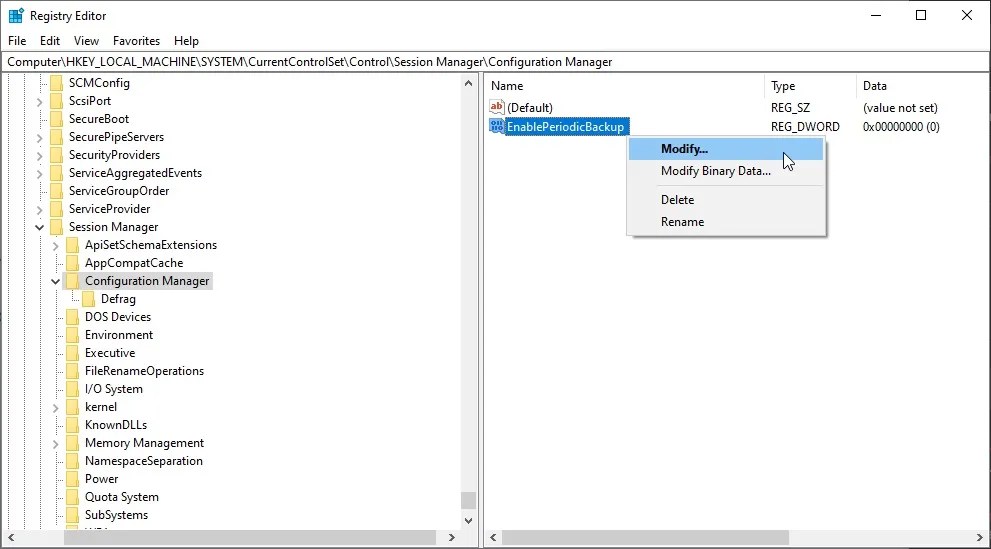Click the DWORD icon beside EnablePeriodicBackup

click(497, 126)
